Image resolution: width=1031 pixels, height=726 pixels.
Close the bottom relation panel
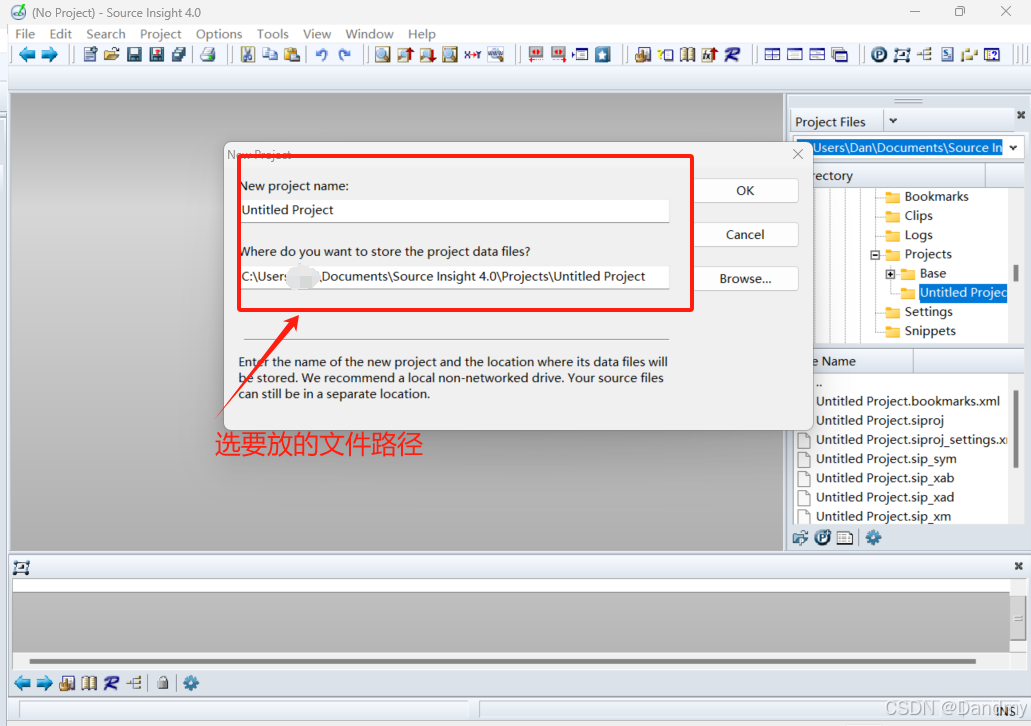(x=1018, y=566)
